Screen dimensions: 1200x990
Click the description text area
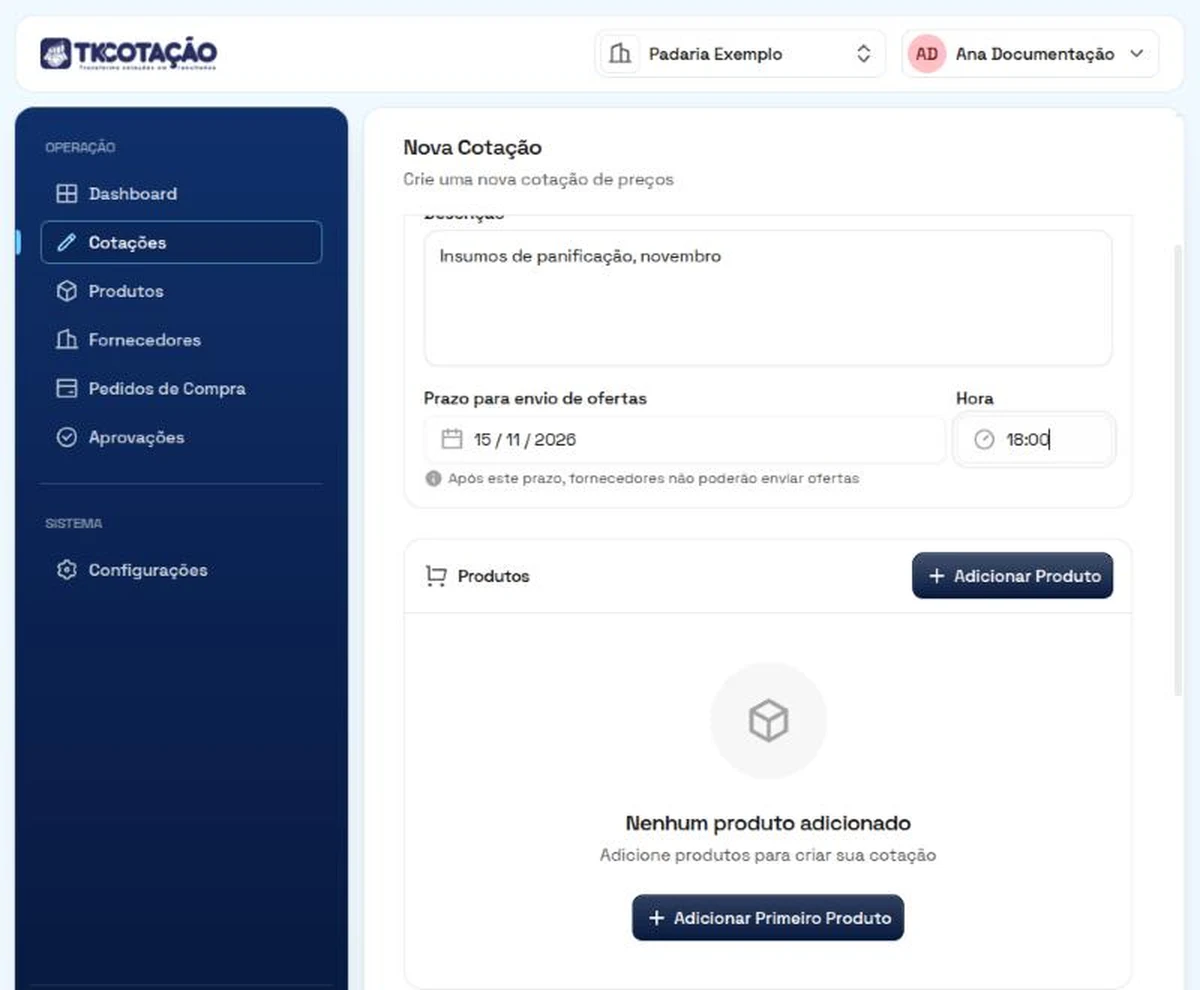pyautogui.click(x=768, y=298)
